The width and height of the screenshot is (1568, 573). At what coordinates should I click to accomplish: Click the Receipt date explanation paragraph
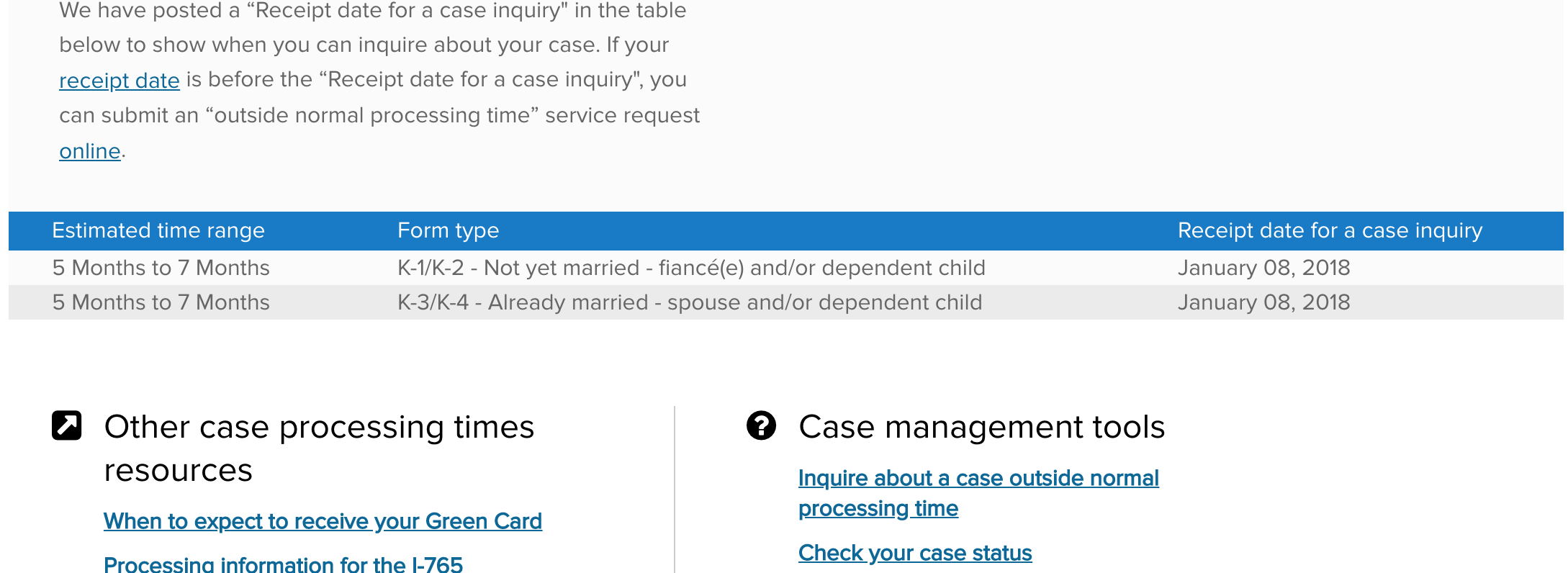point(379,81)
